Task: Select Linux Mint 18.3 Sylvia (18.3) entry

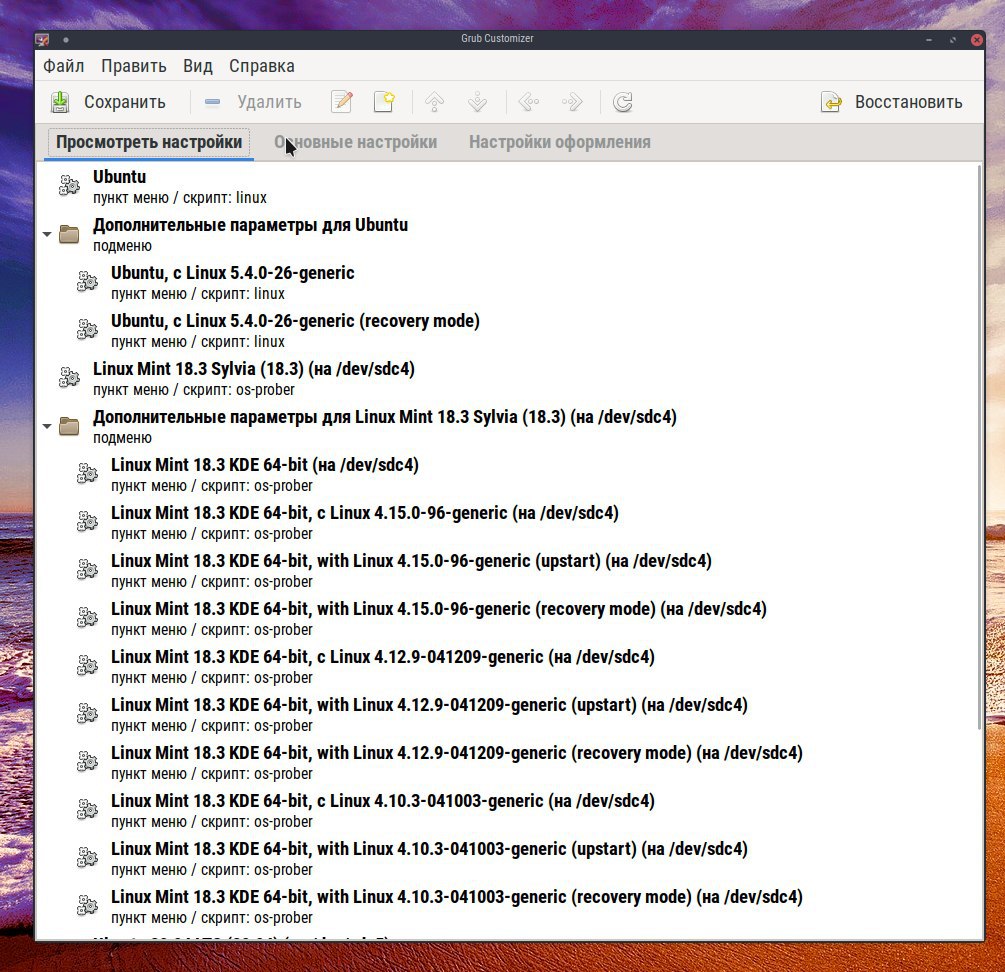Action: [x=507, y=379]
